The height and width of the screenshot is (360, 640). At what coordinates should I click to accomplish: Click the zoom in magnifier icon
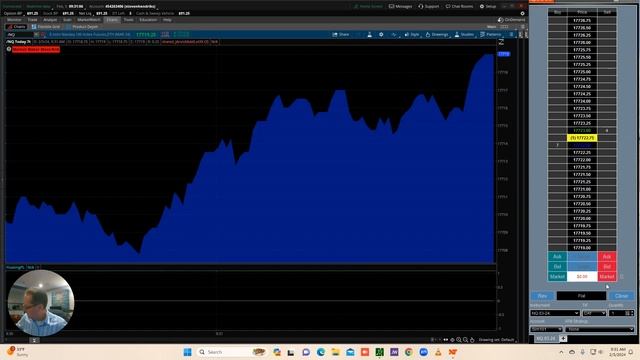tap(459, 340)
